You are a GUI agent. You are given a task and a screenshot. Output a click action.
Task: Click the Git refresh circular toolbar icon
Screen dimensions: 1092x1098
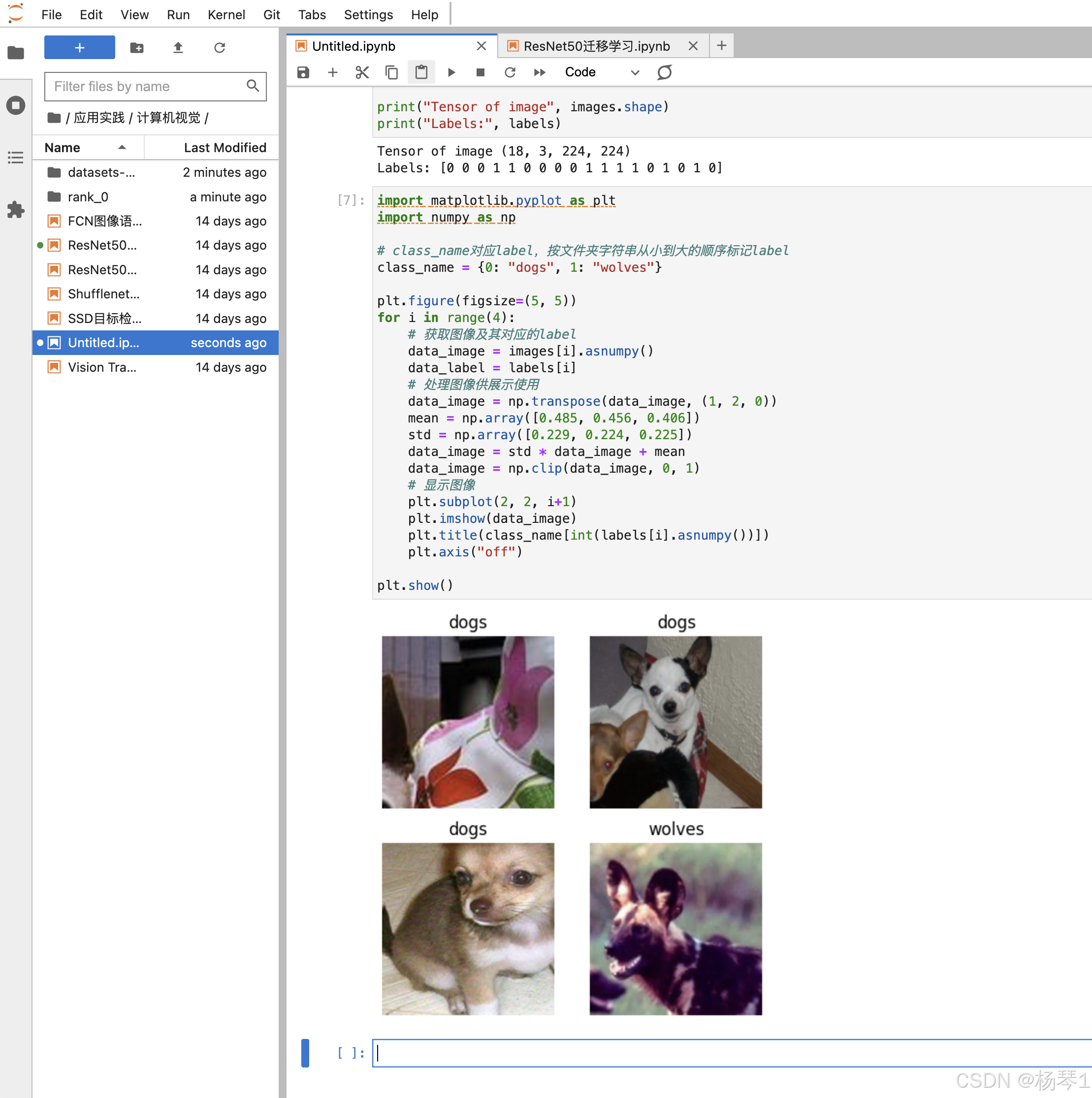[x=665, y=72]
